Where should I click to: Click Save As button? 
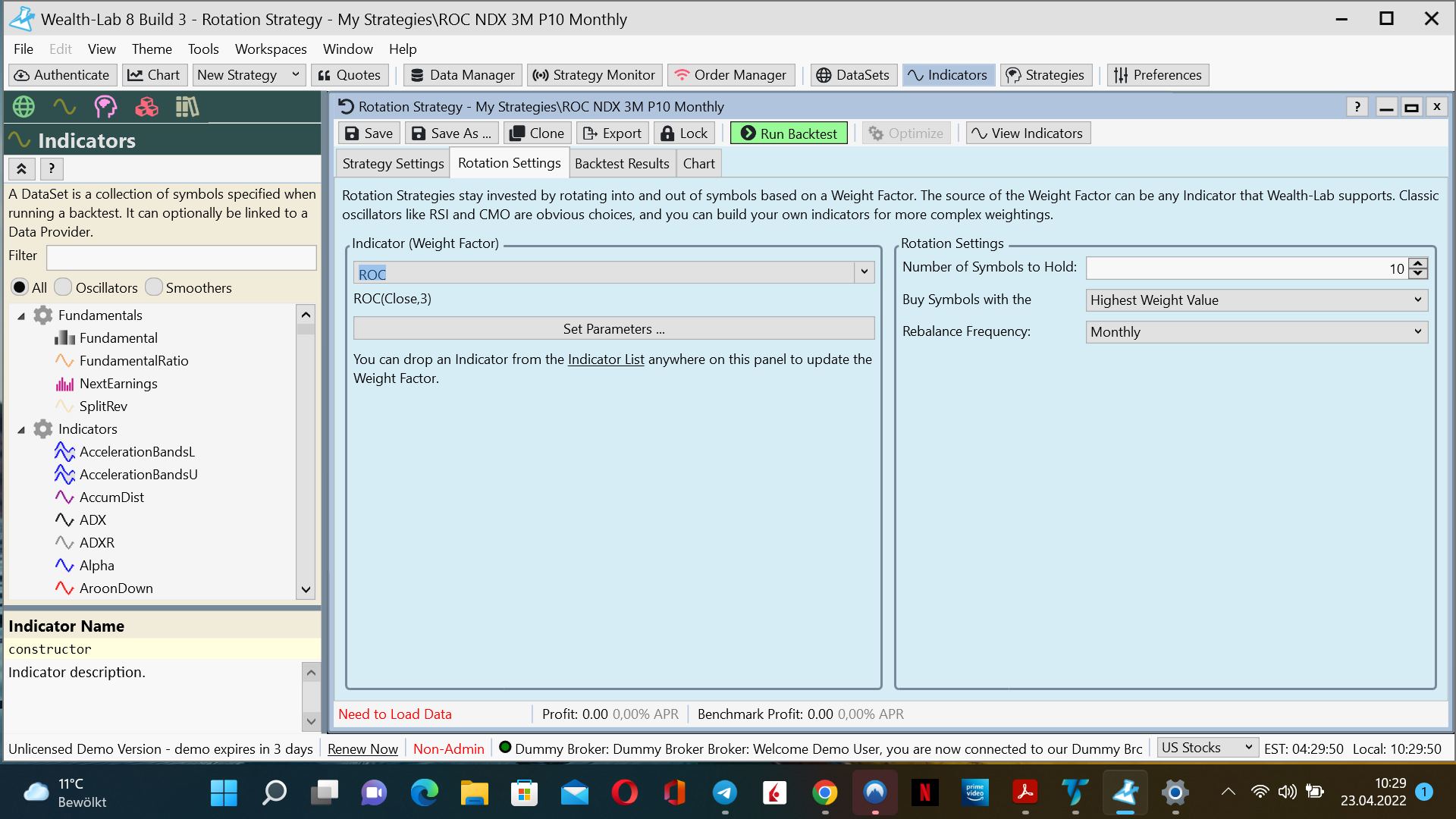click(x=452, y=133)
